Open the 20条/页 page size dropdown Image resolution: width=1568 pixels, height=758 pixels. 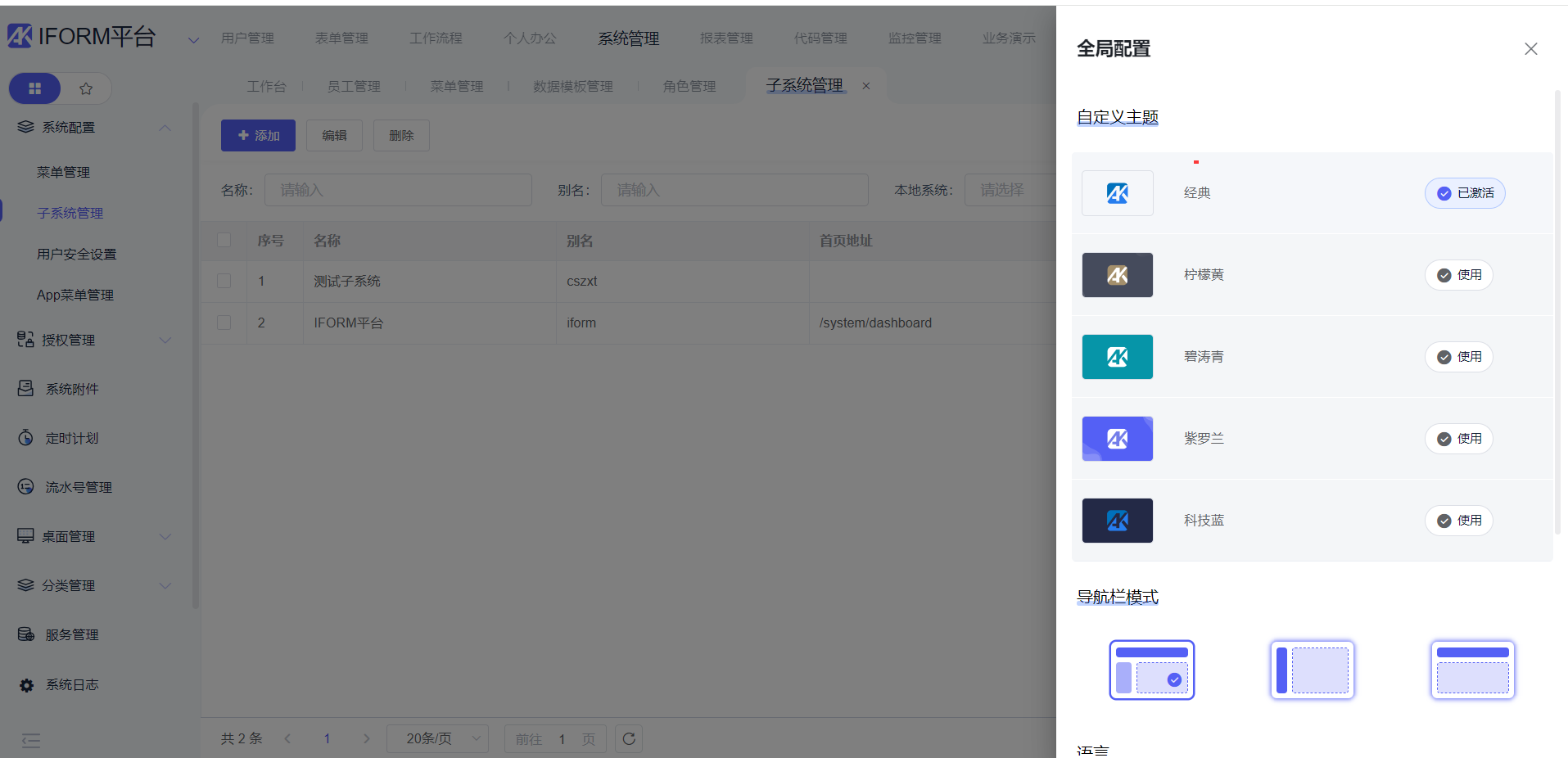coord(437,739)
